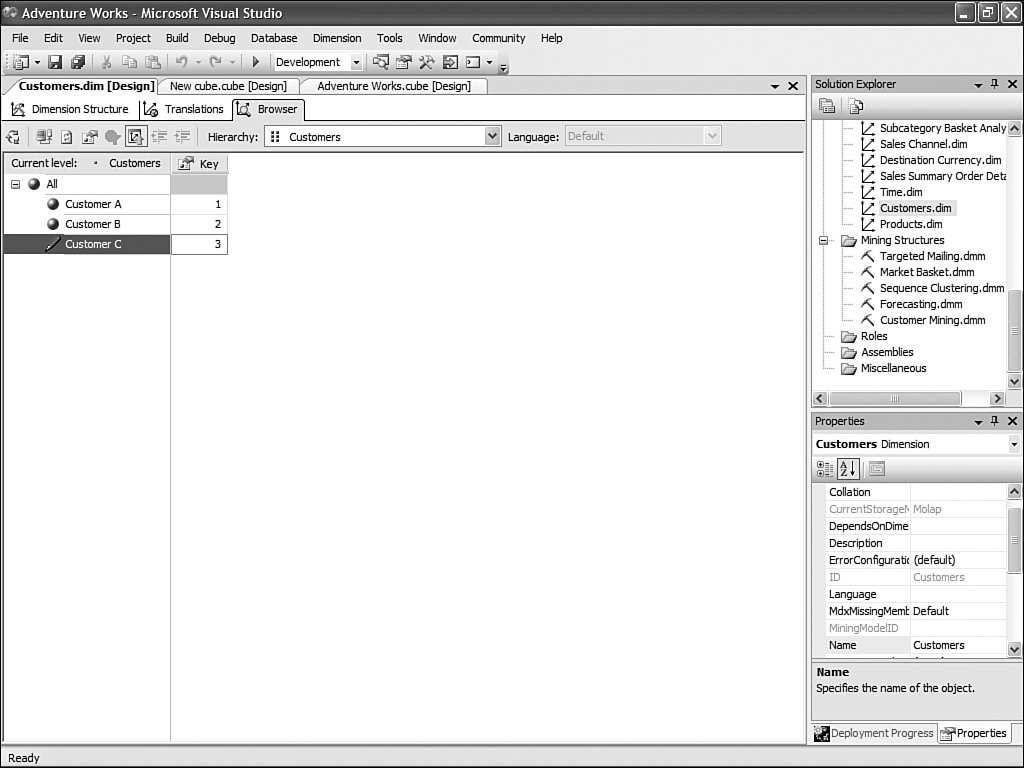Open the Customers Dimension object dropdown in Properties
1024x768 pixels.
(x=1014, y=444)
